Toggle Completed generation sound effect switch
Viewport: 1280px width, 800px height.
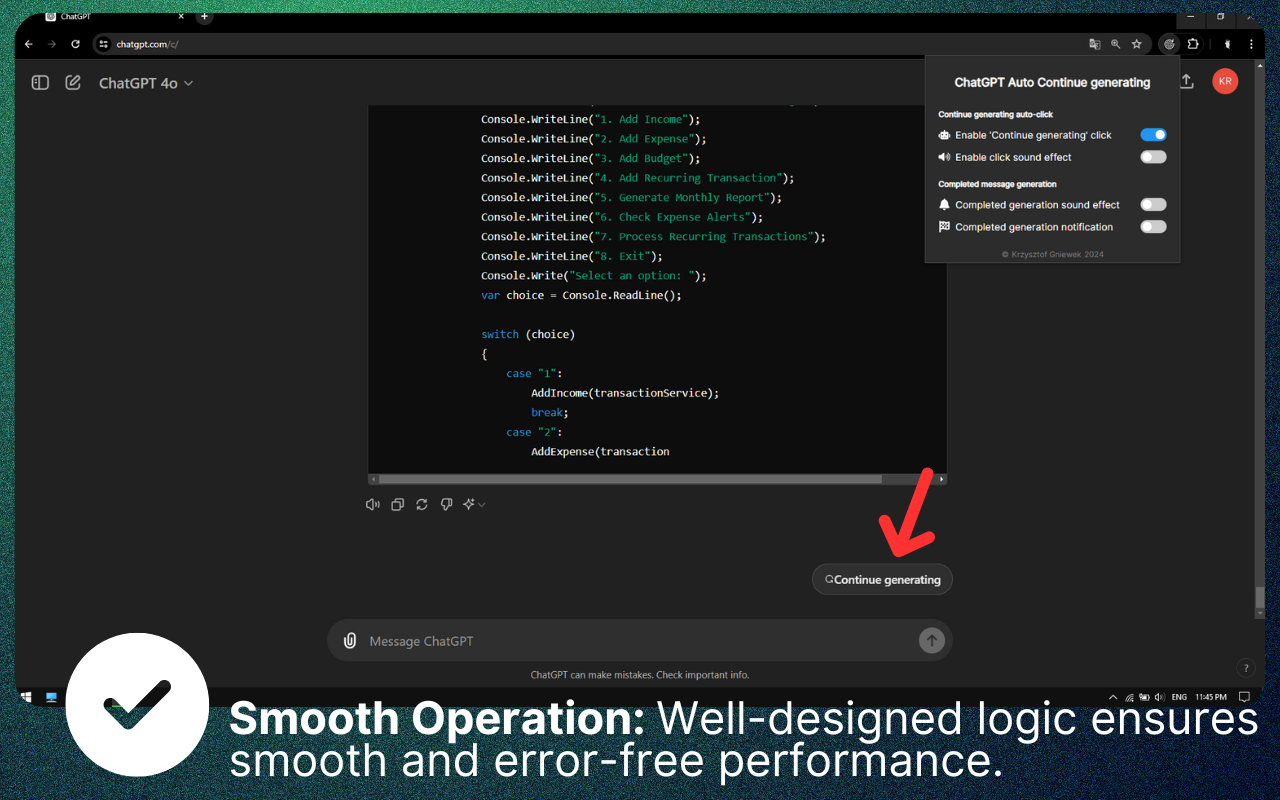(x=1153, y=204)
